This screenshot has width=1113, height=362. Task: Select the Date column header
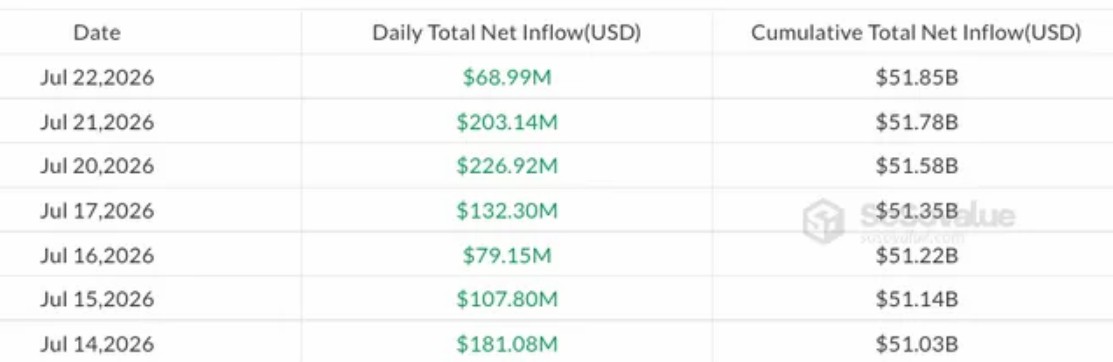(x=97, y=33)
